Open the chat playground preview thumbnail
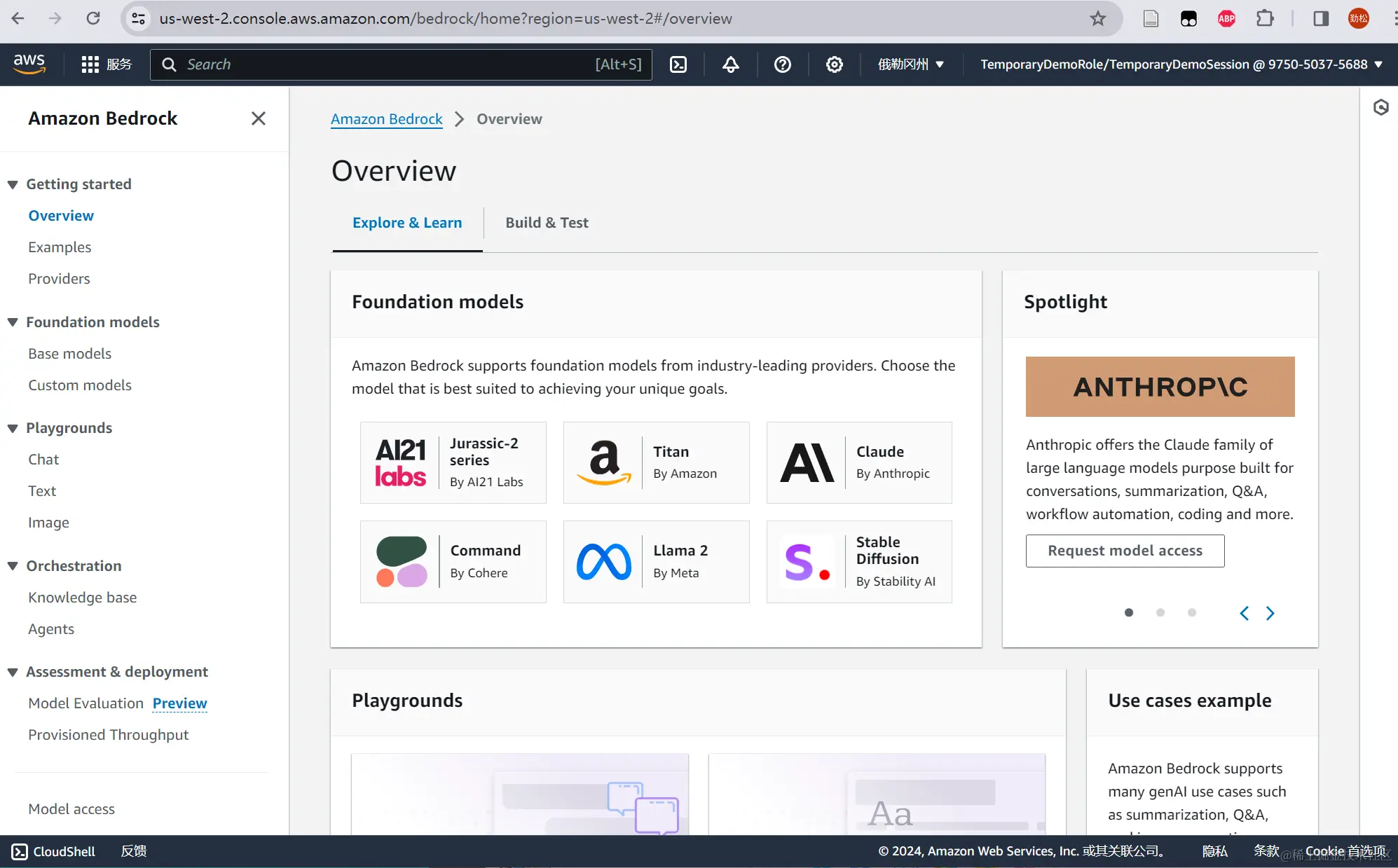Viewport: 1398px width, 868px height. pyautogui.click(x=520, y=794)
